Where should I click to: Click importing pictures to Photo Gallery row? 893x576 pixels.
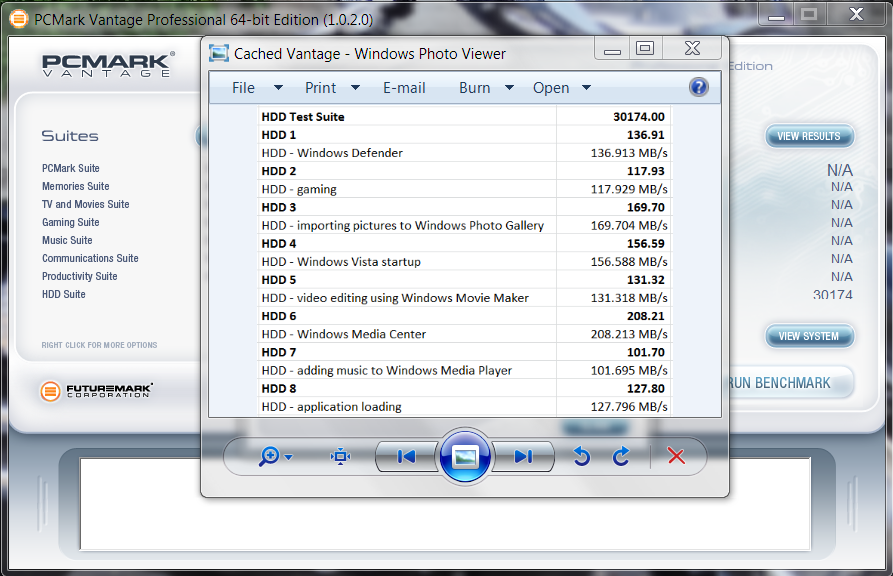[465, 225]
